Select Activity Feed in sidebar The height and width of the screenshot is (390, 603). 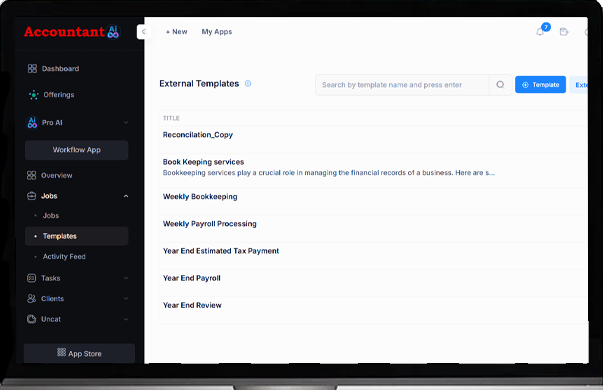click(x=64, y=257)
